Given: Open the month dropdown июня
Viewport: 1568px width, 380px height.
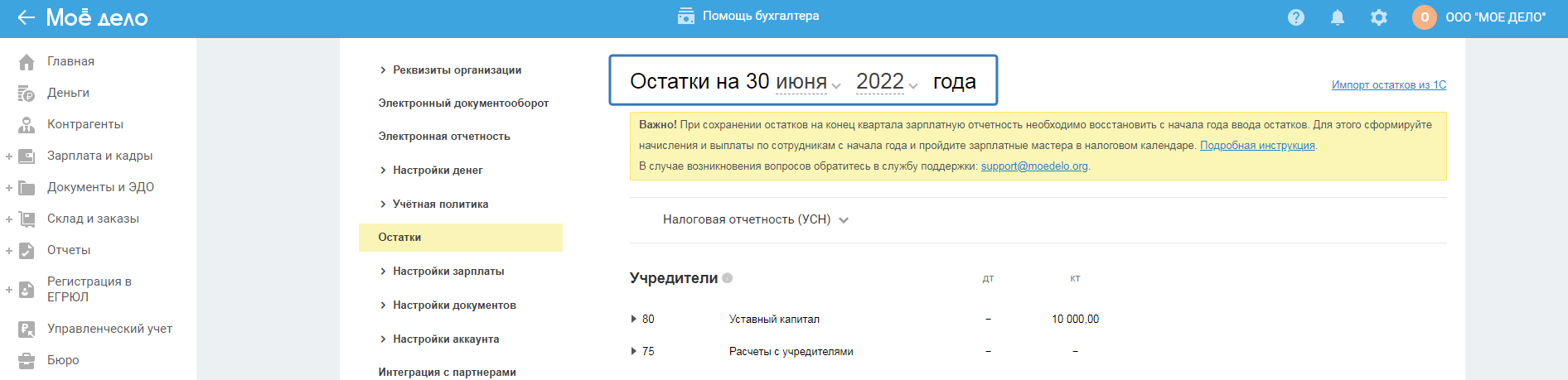Looking at the screenshot, I should (x=808, y=82).
